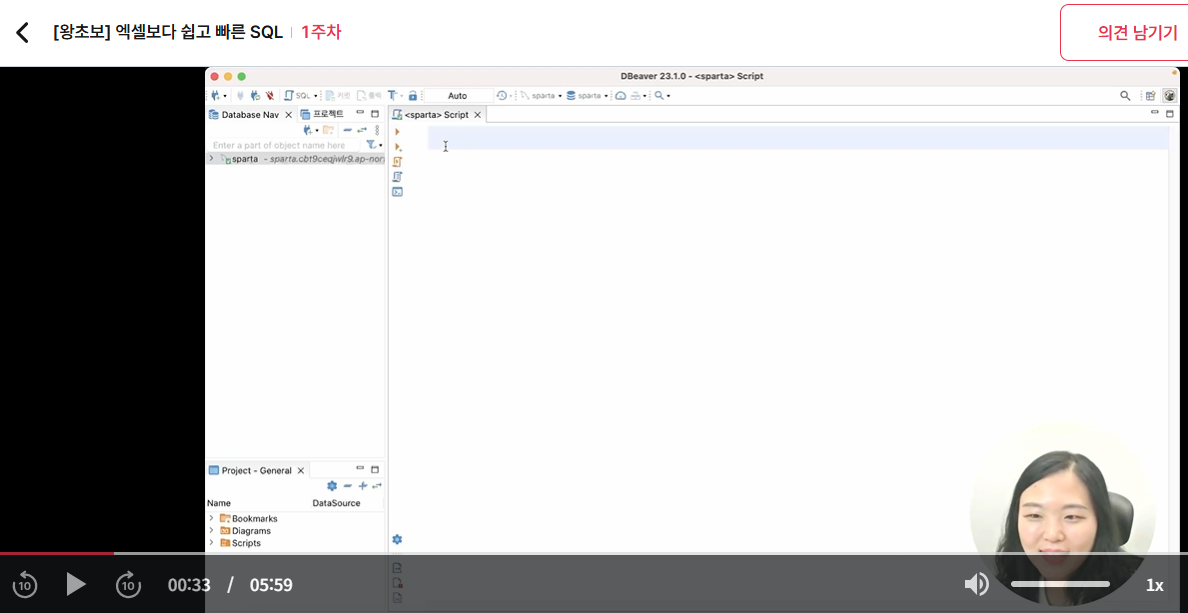Seek along the video progress bar

pos(594,553)
